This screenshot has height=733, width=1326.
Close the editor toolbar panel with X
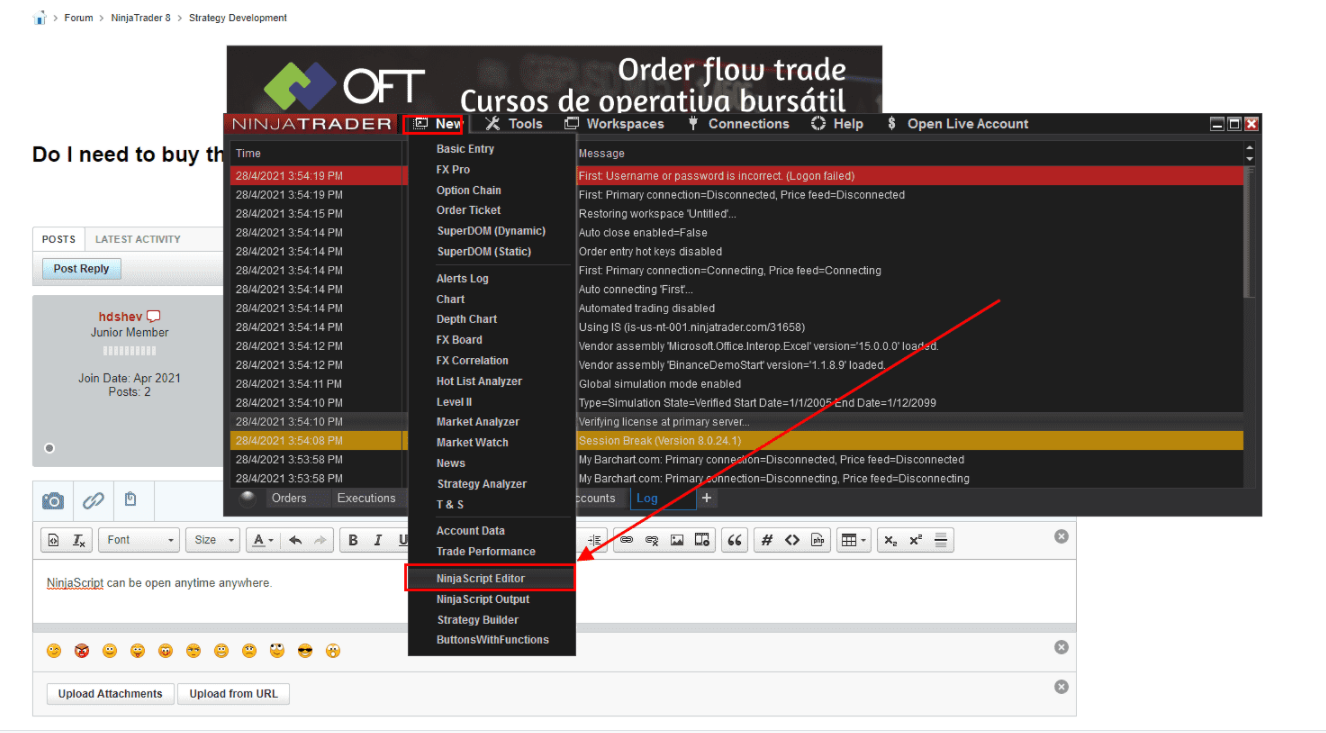(1061, 536)
